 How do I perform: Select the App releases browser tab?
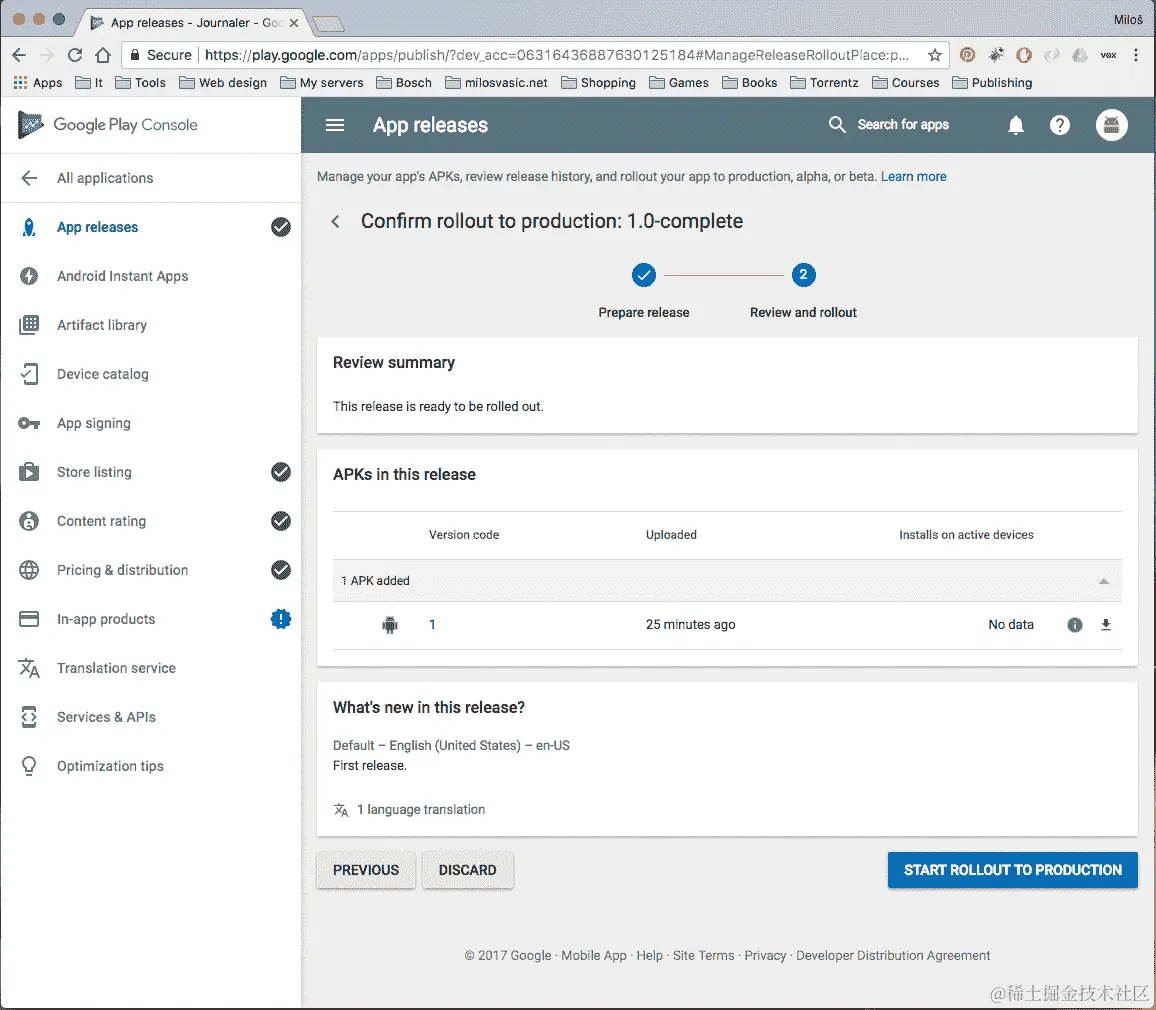click(193, 23)
